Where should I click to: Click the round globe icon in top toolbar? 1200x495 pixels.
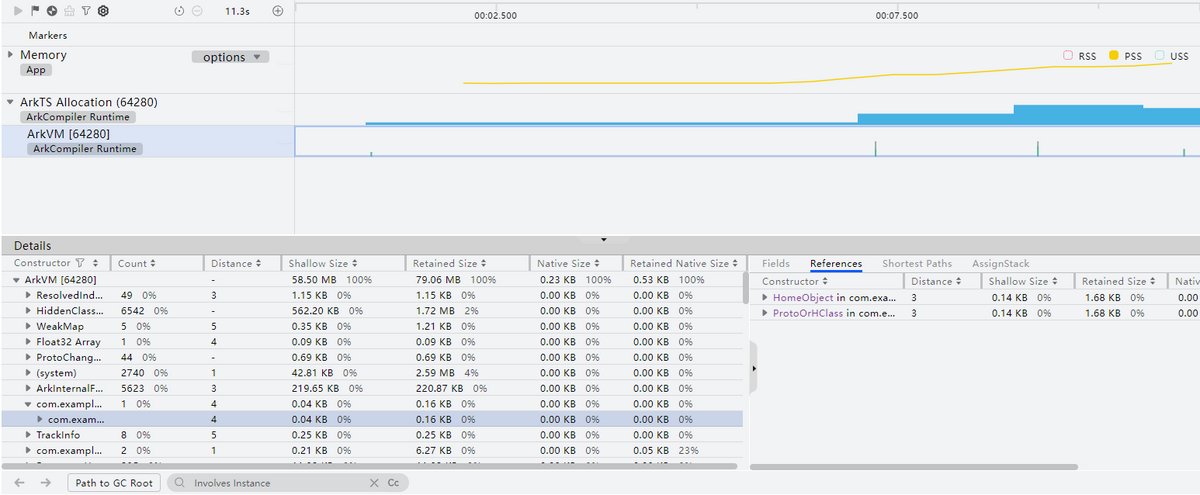click(51, 11)
